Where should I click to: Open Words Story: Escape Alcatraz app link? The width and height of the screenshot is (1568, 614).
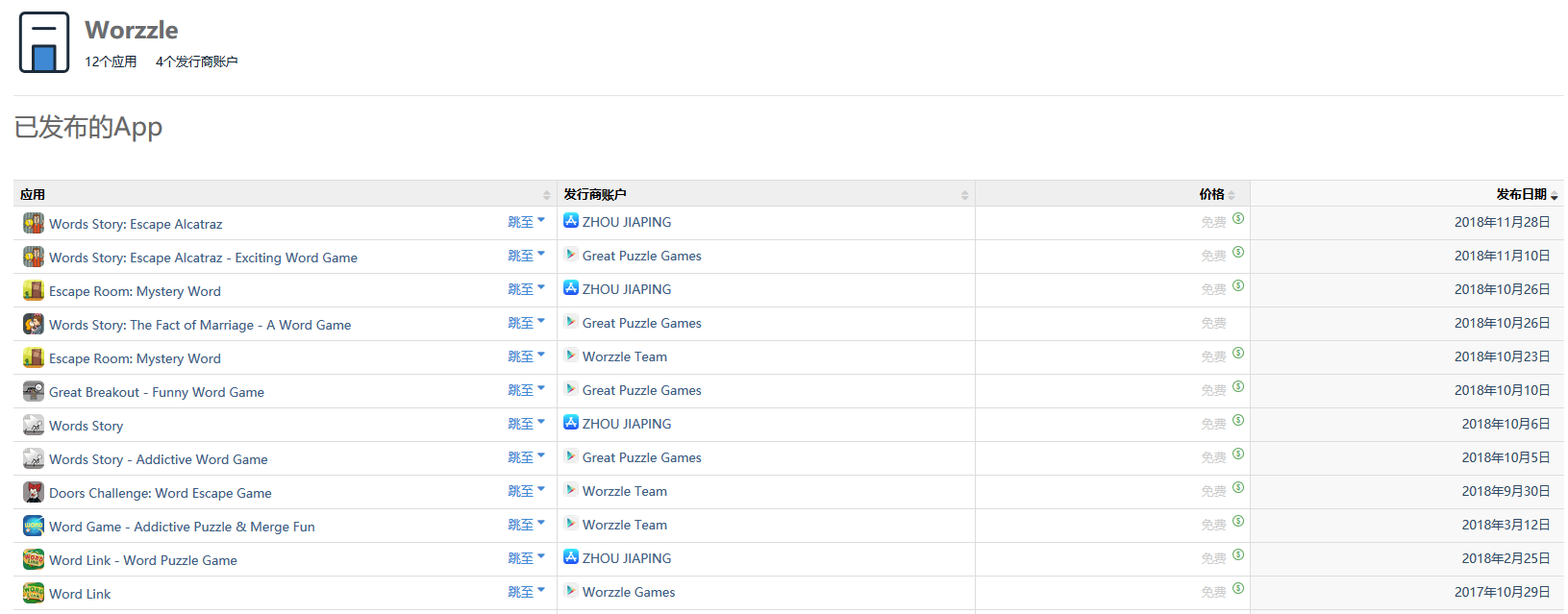(136, 224)
